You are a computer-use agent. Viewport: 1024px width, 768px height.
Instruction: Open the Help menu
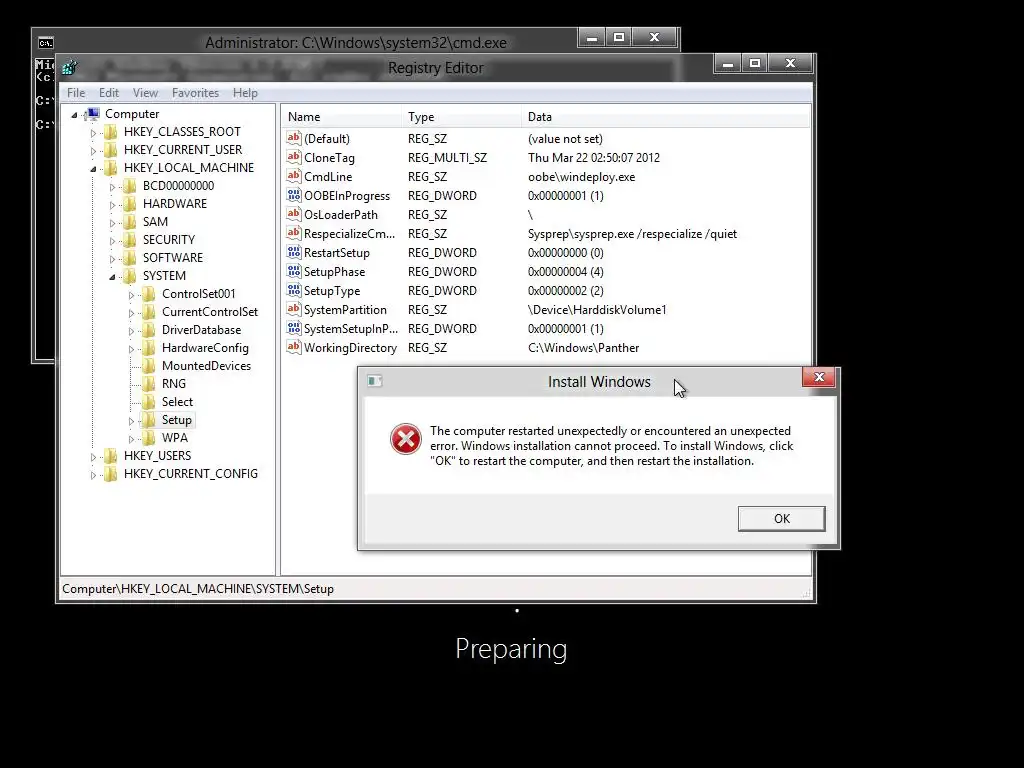[245, 93]
